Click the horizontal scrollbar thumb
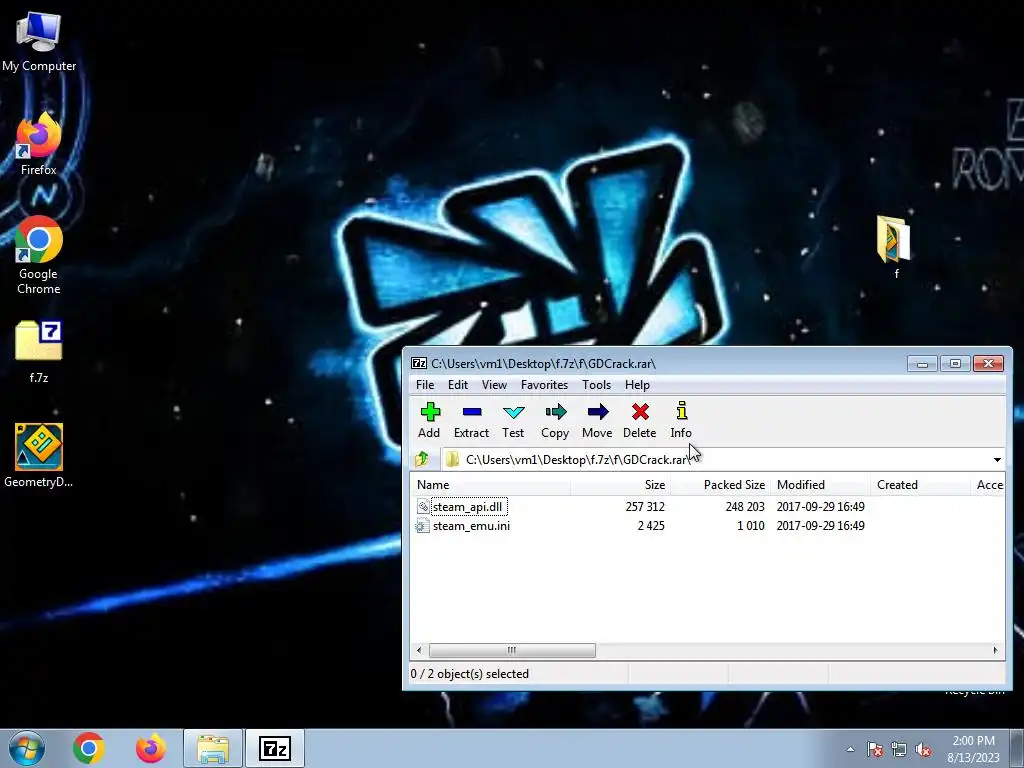Screen dimensions: 1024x768 tap(512, 650)
